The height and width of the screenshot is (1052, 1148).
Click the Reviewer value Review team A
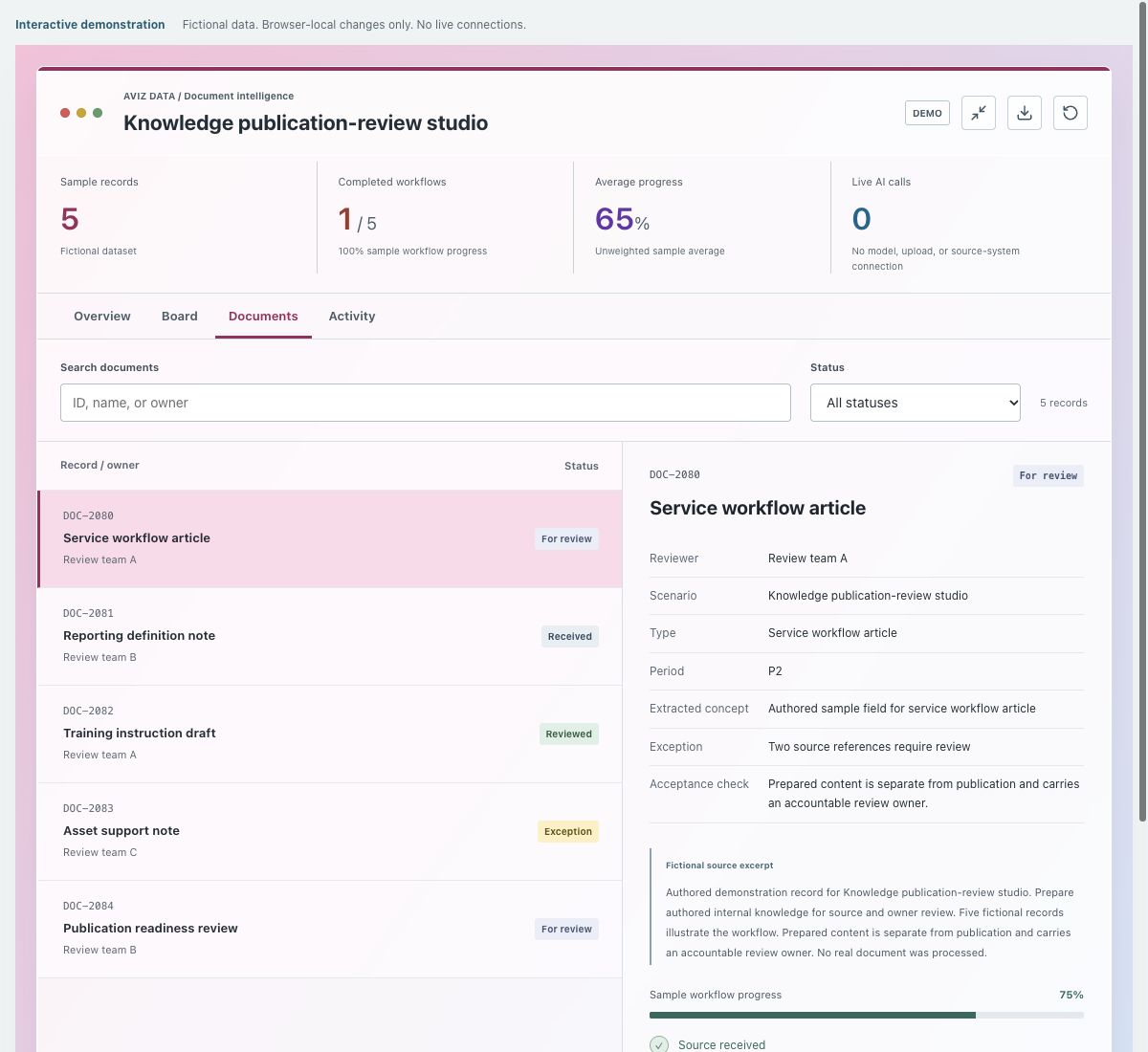(807, 559)
